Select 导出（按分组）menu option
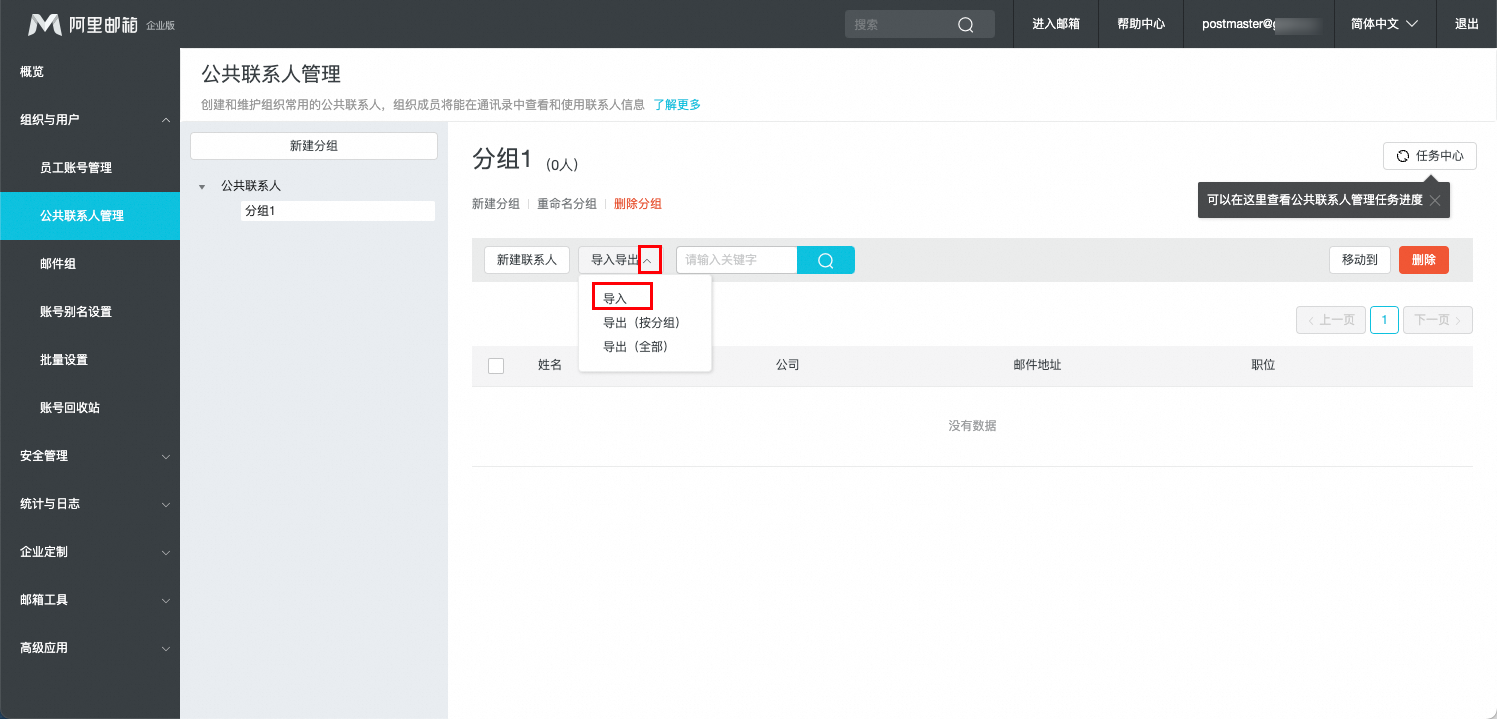 [641, 323]
